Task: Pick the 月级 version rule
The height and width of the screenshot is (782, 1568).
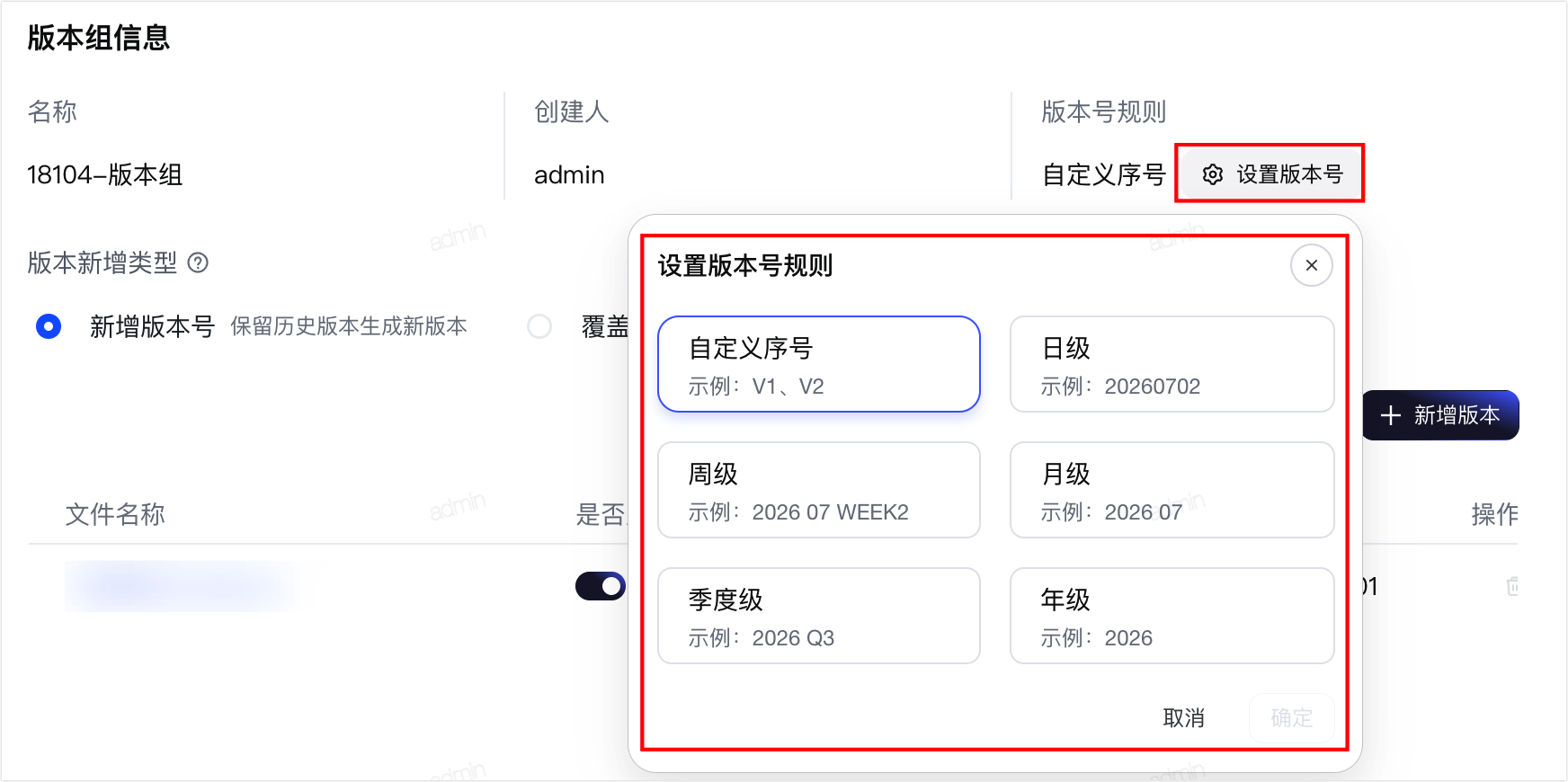Action: (1172, 490)
